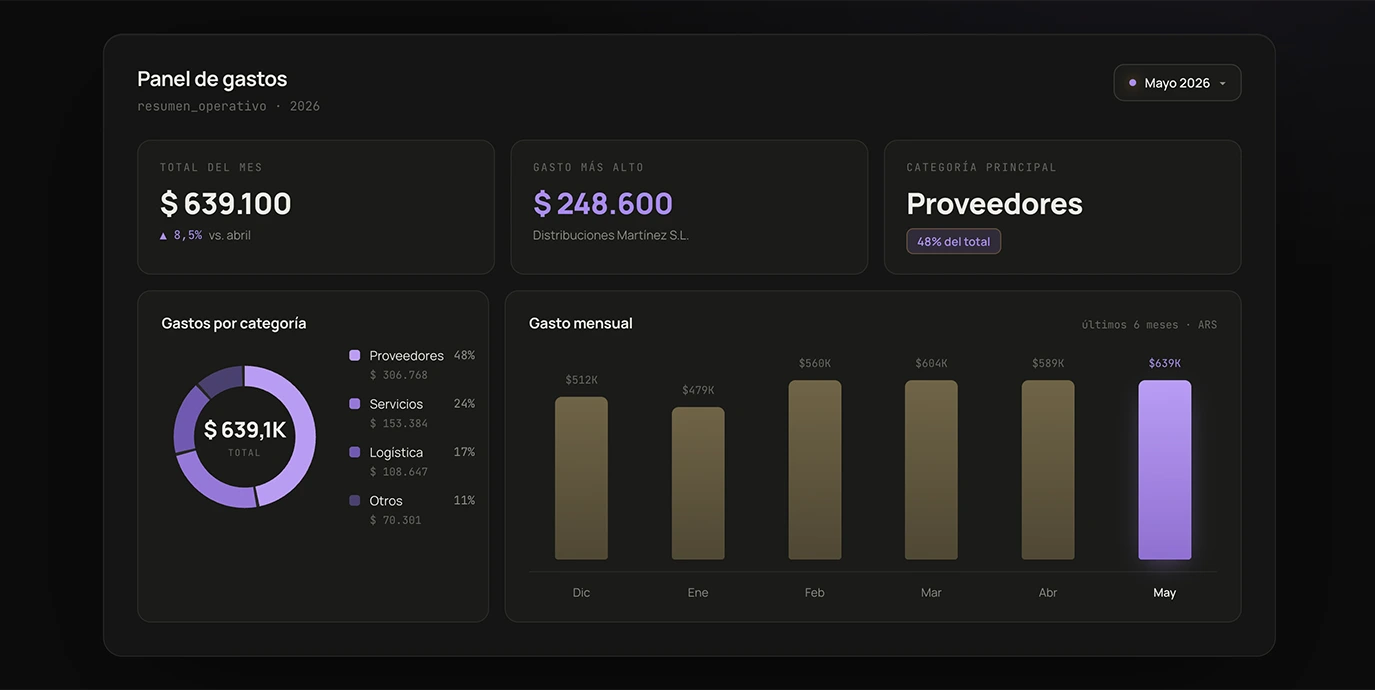Click the Abr bar in Gasto mensual
The image size is (1375, 690).
[1048, 470]
